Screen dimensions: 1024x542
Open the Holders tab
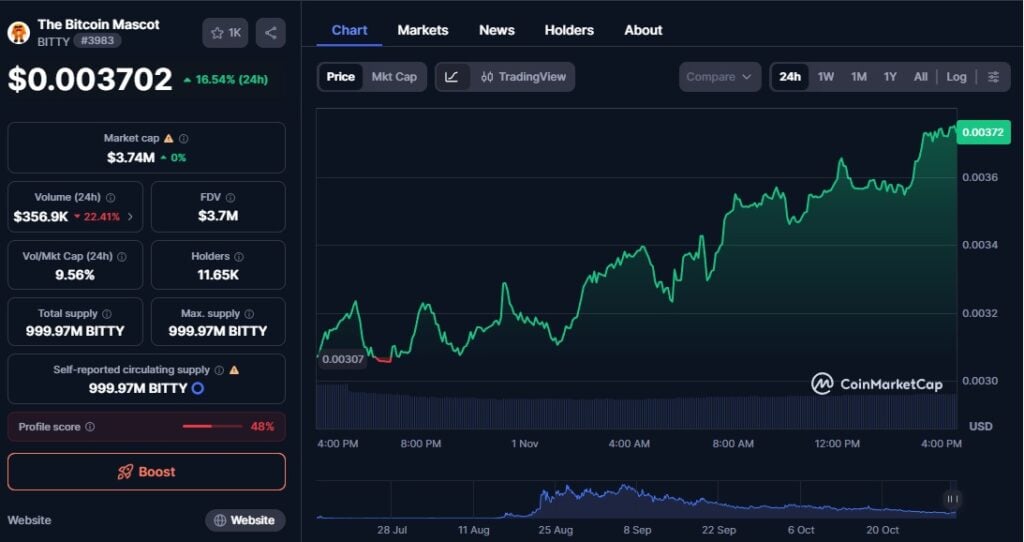click(x=569, y=30)
